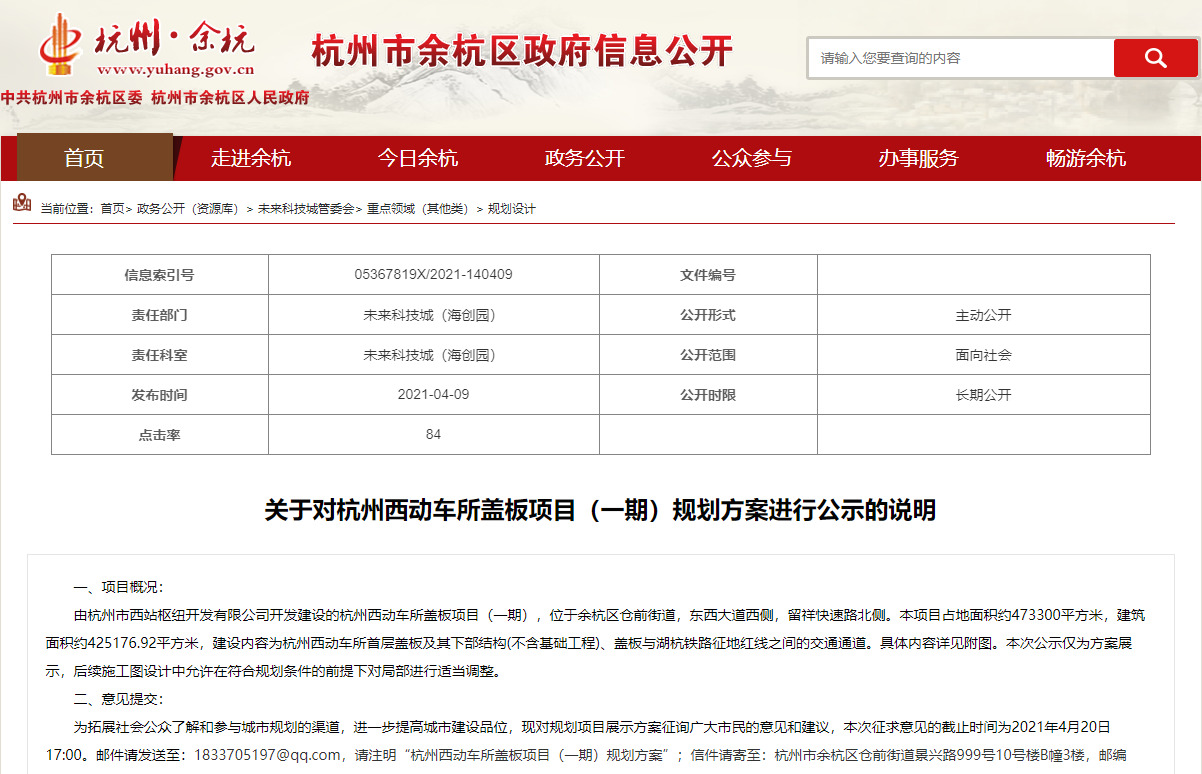The height and width of the screenshot is (774, 1202).
Task: Click the Hangzhou Yuhang site logo
Action: [147, 45]
